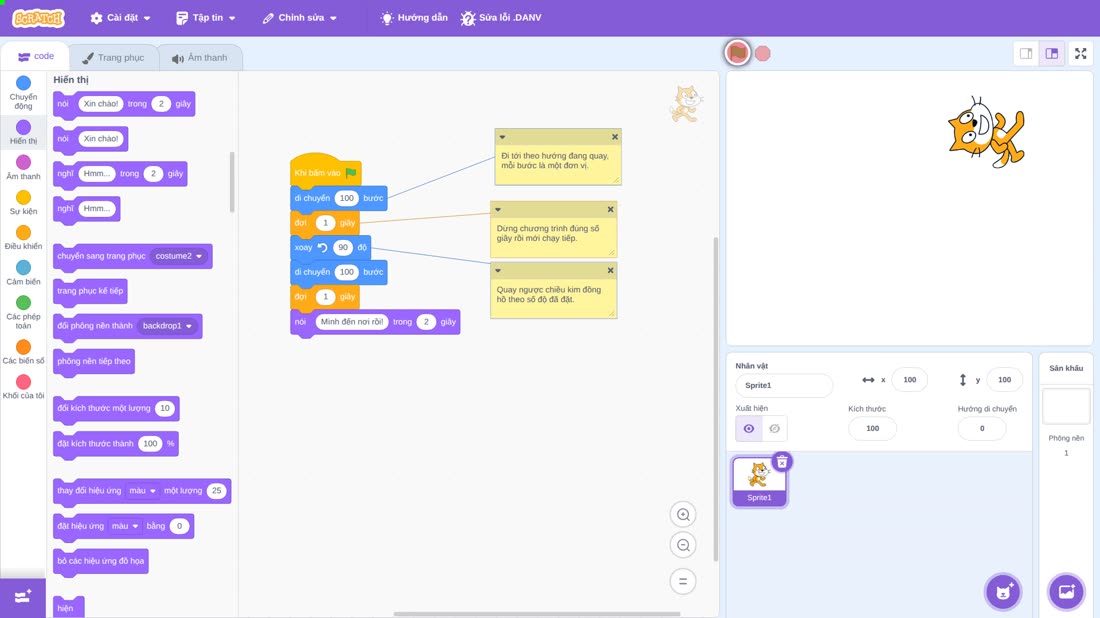Viewport: 1100px width, 618px height.
Task: Open the costume2 dropdown in block
Action: [179, 256]
